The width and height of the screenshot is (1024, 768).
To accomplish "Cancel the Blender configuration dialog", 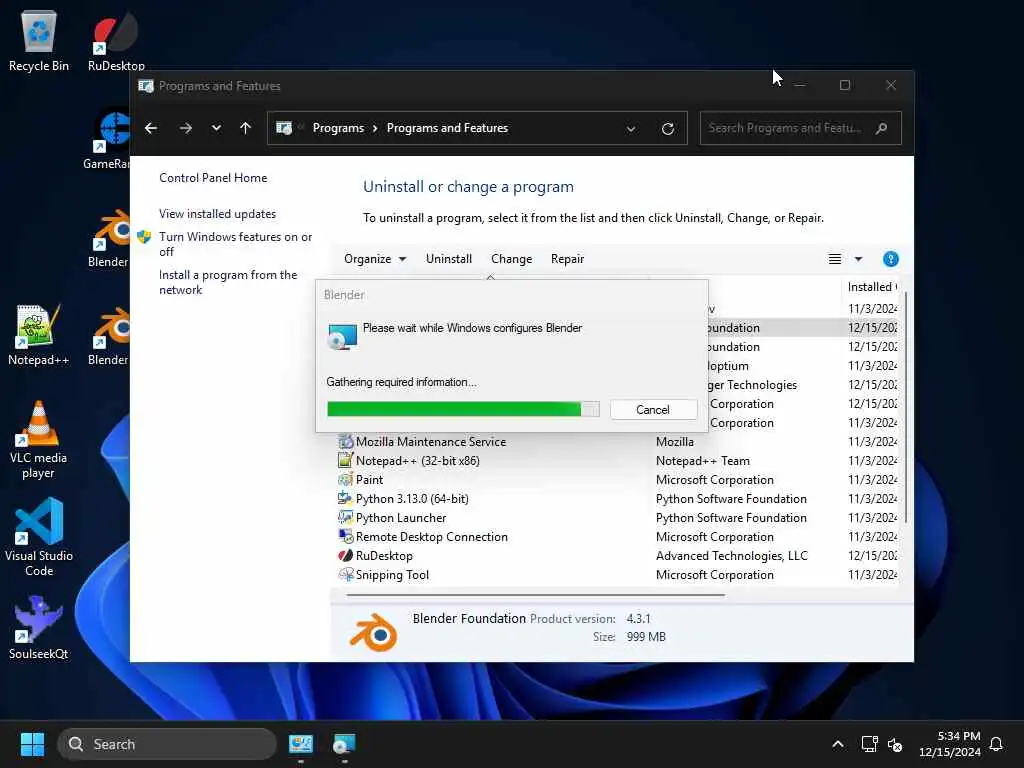I will (x=653, y=409).
